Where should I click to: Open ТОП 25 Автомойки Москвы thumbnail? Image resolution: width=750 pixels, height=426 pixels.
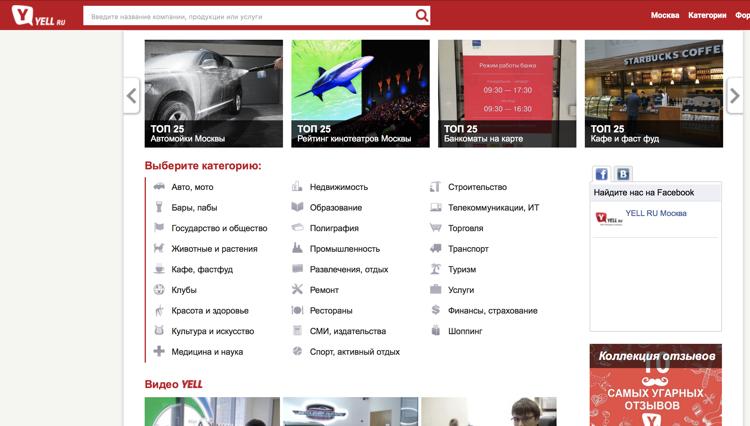[213, 93]
